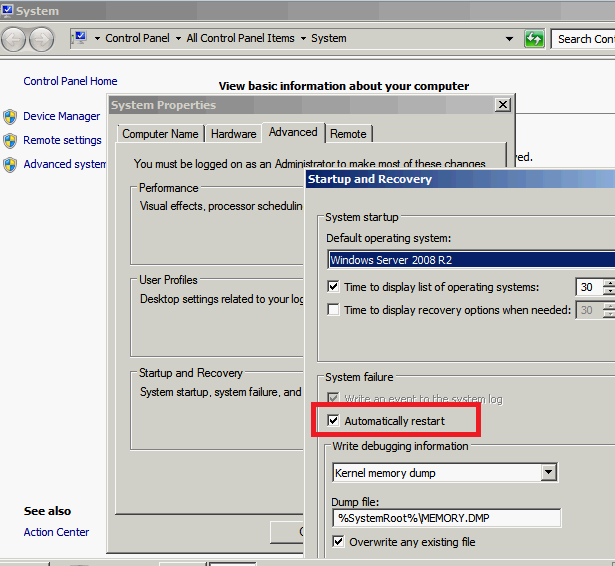
Task: Click the green refresh icon in address bar
Action: tap(535, 39)
